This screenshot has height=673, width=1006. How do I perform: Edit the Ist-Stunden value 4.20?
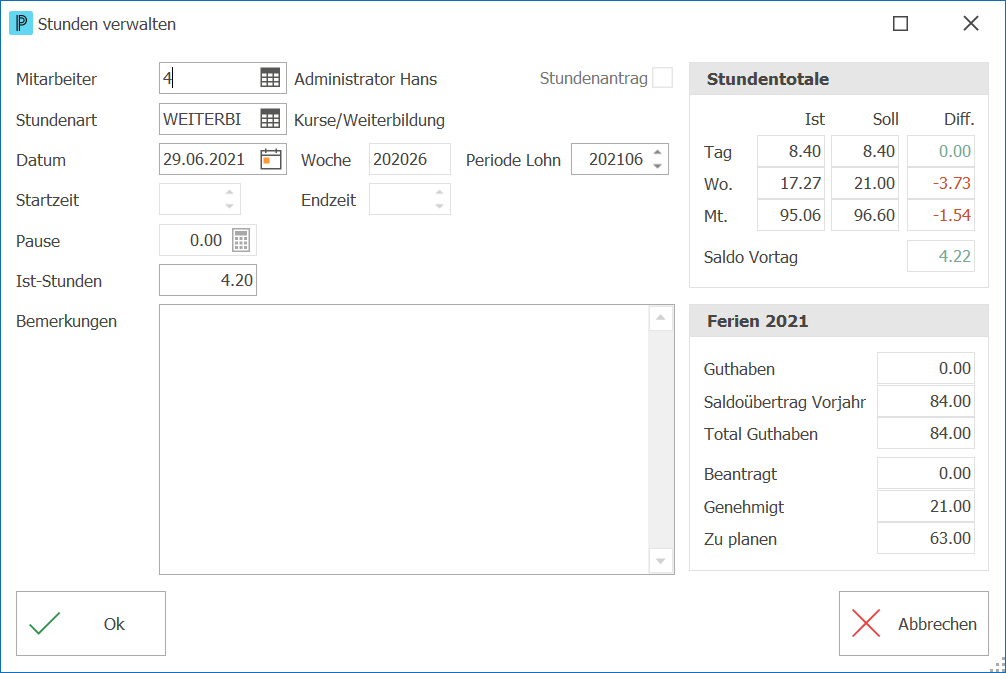pyautogui.click(x=208, y=280)
